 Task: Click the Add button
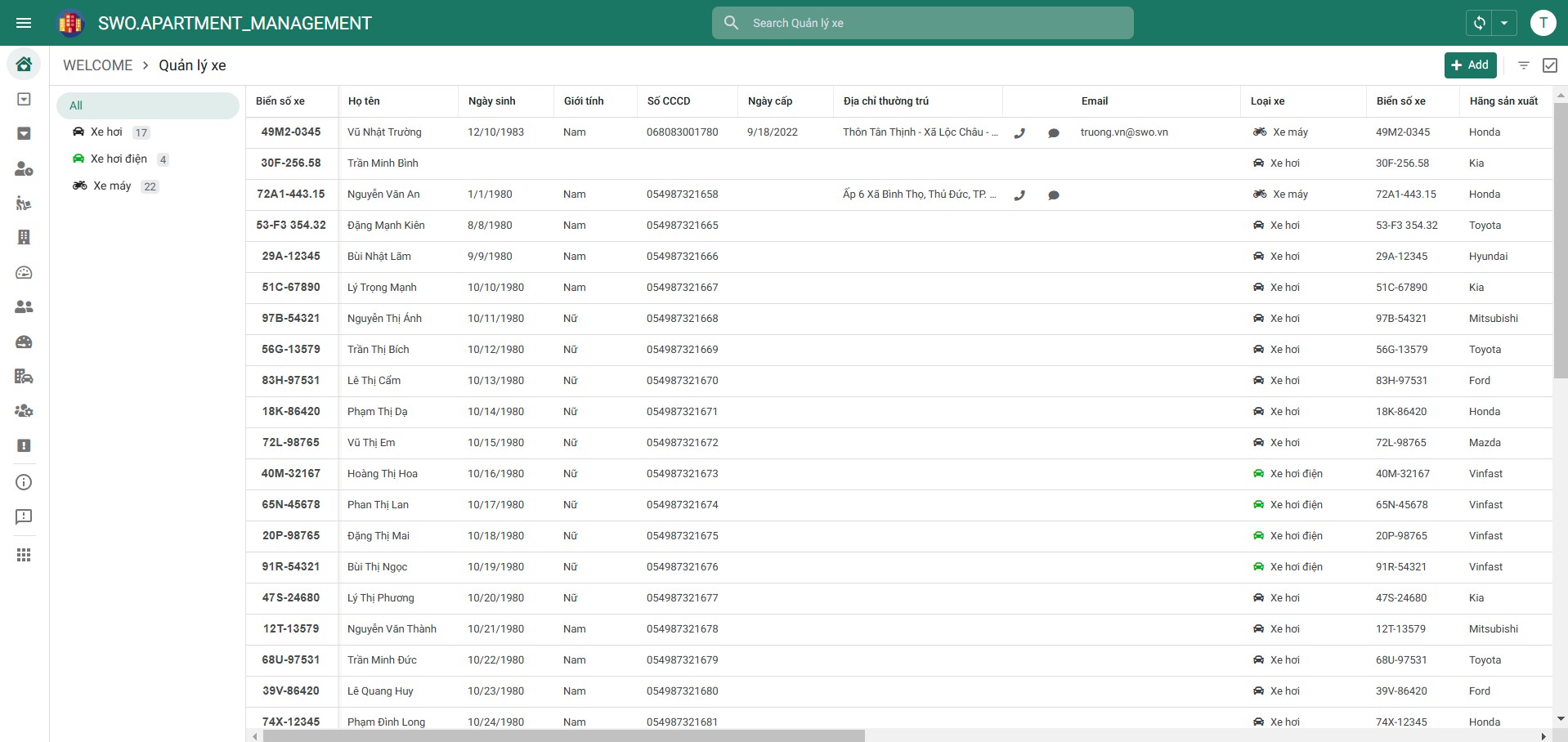tap(1470, 65)
